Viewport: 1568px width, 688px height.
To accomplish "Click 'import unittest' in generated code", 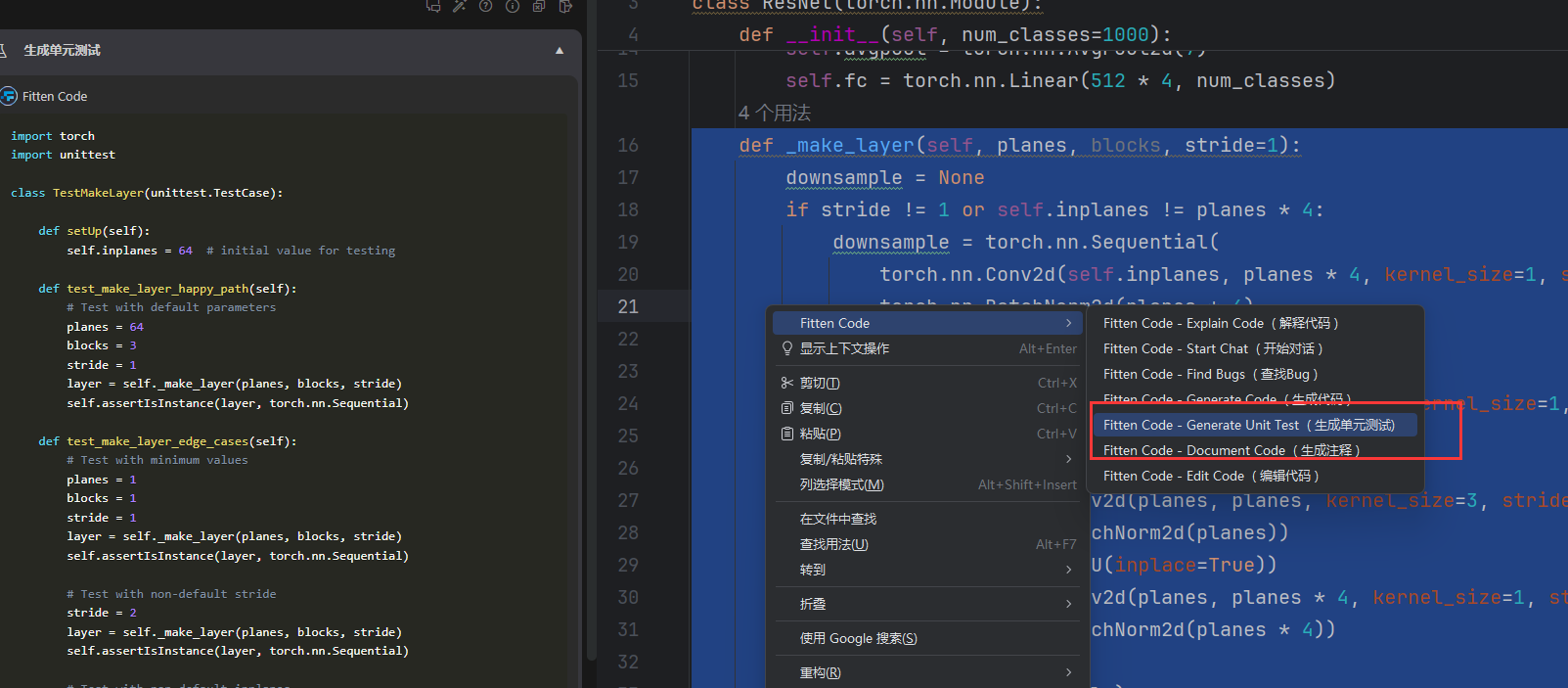I will (x=63, y=155).
